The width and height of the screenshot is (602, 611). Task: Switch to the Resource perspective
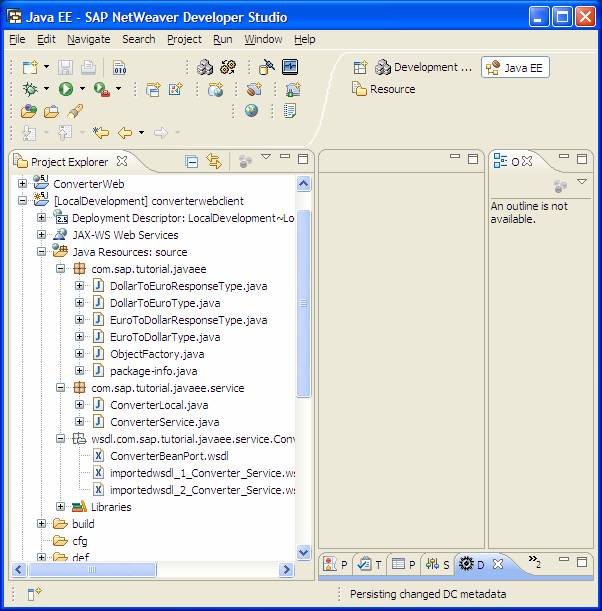coord(383,89)
